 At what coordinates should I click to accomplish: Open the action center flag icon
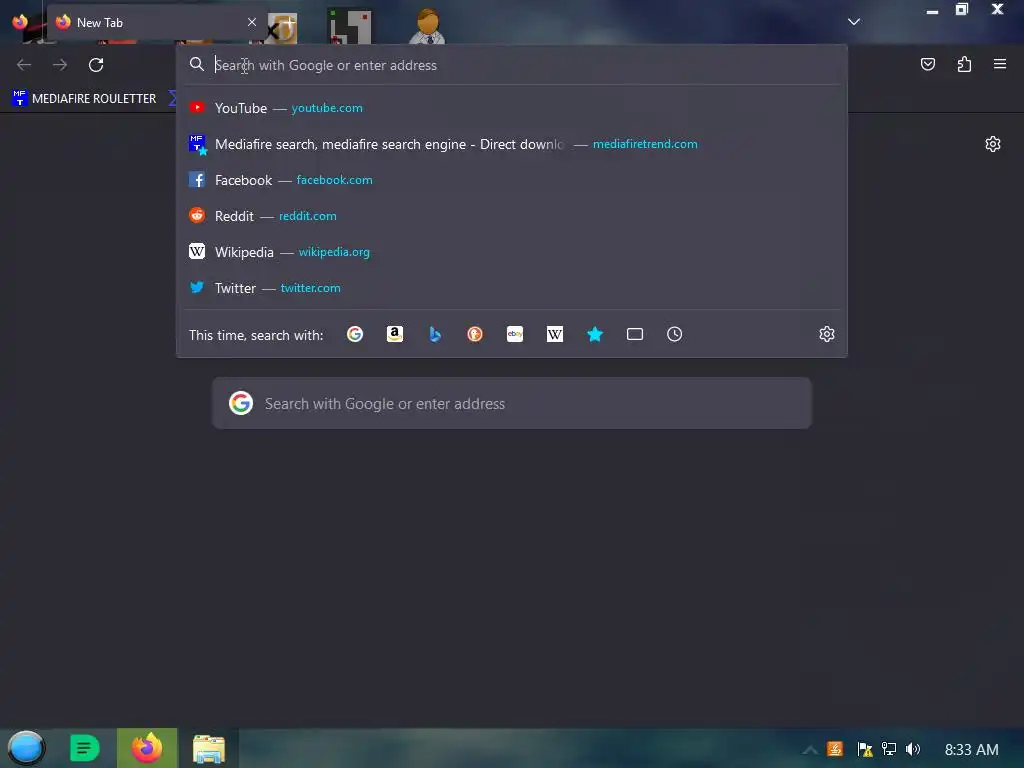click(x=865, y=749)
